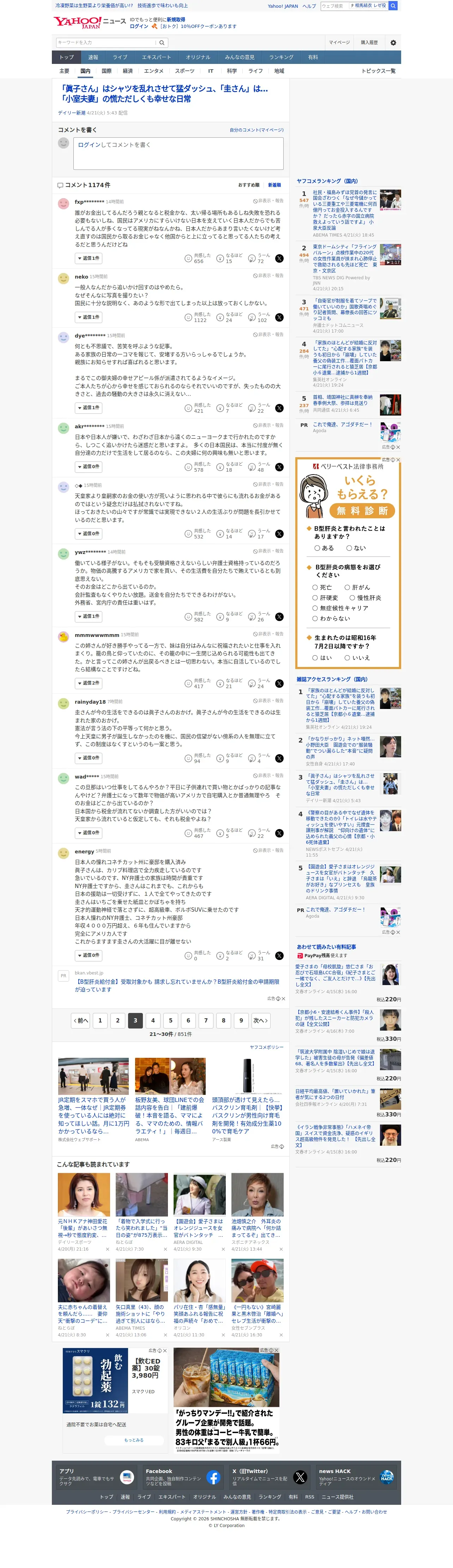Click the magnifier icon in the keyword box

click(x=162, y=43)
